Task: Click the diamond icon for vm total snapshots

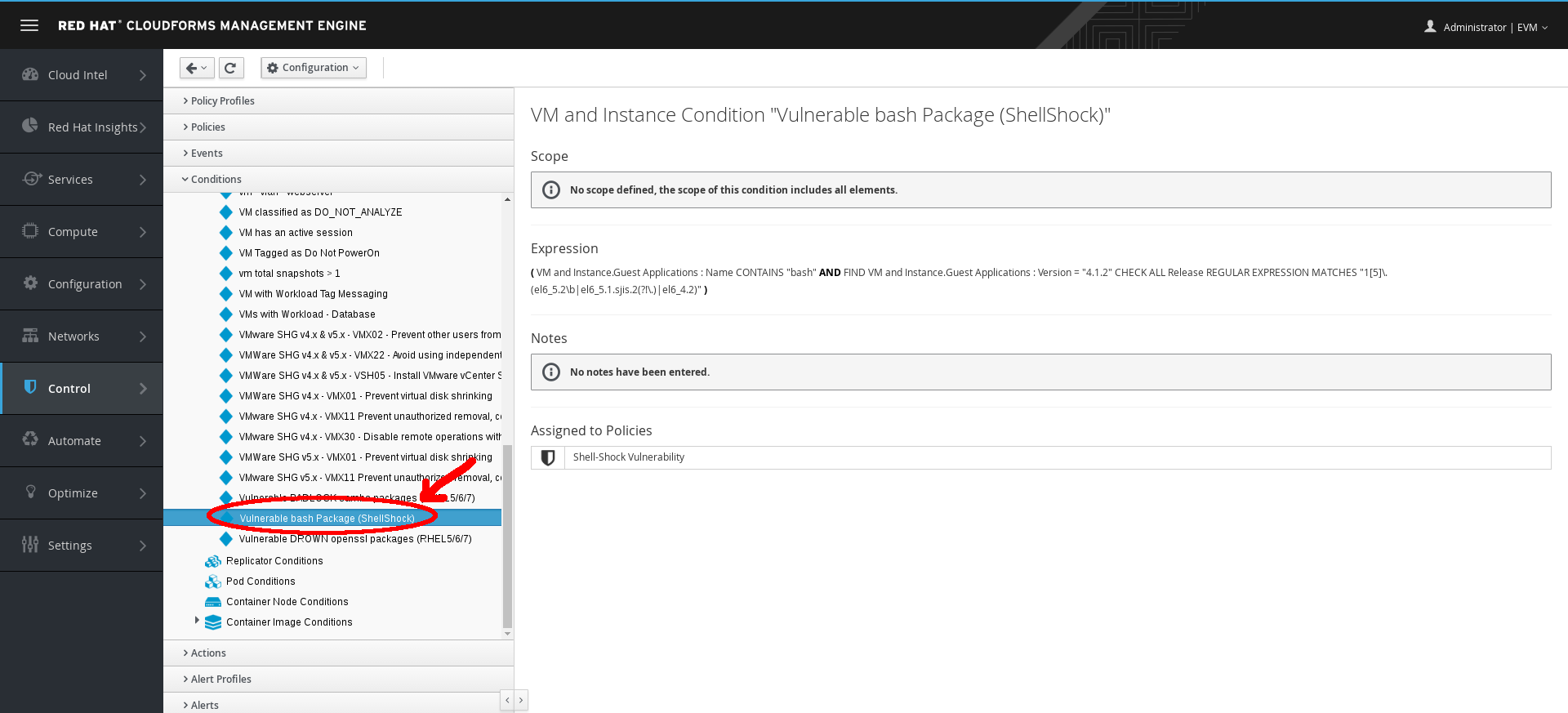Action: 226,274
